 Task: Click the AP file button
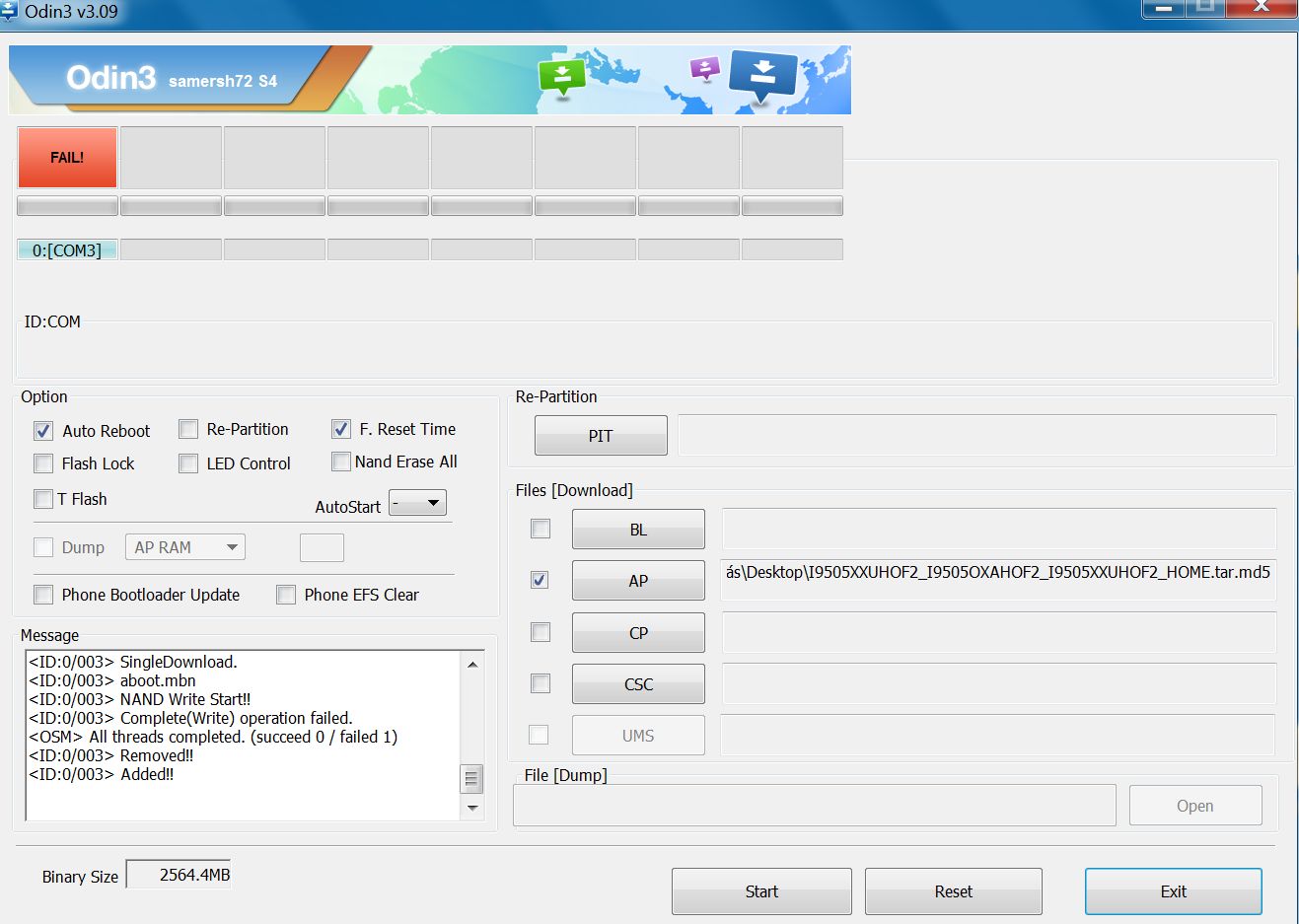click(x=638, y=581)
